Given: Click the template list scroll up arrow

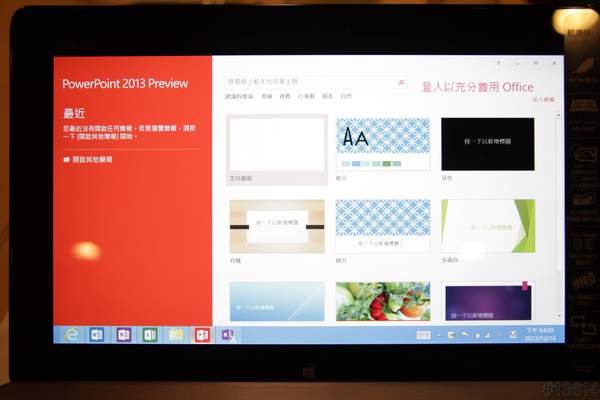Looking at the screenshot, I should (558, 115).
